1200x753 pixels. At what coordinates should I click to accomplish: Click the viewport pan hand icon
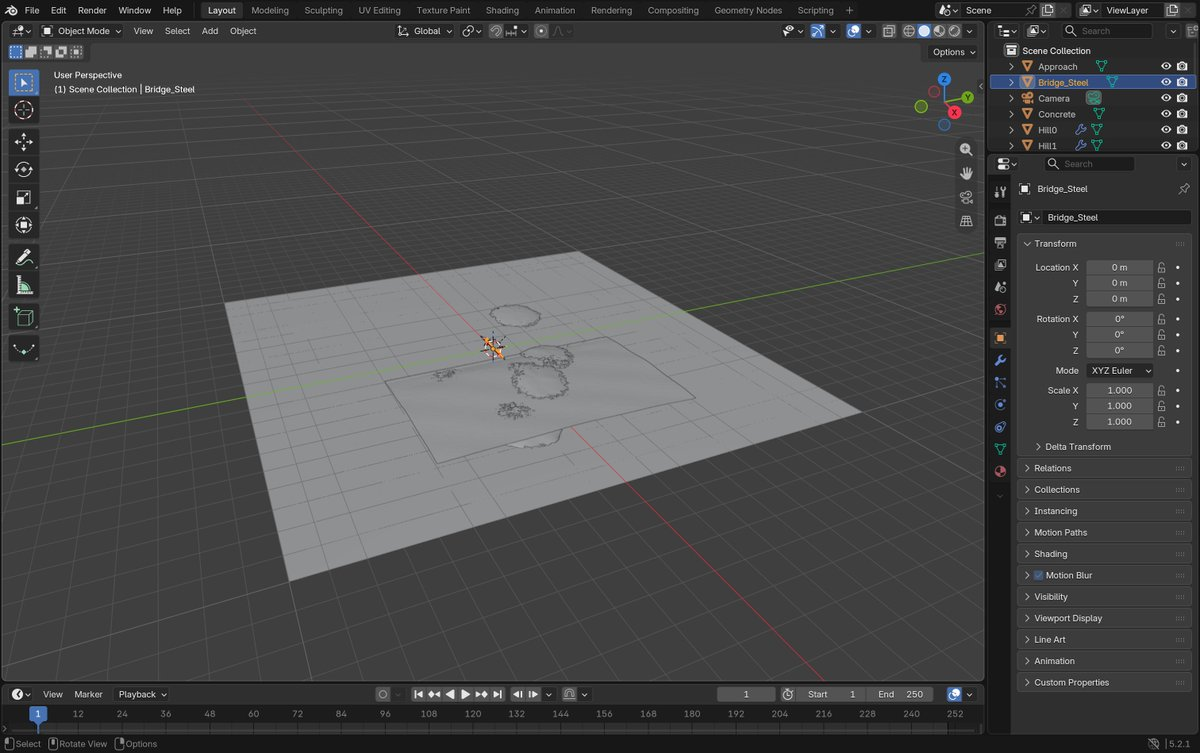tap(966, 173)
